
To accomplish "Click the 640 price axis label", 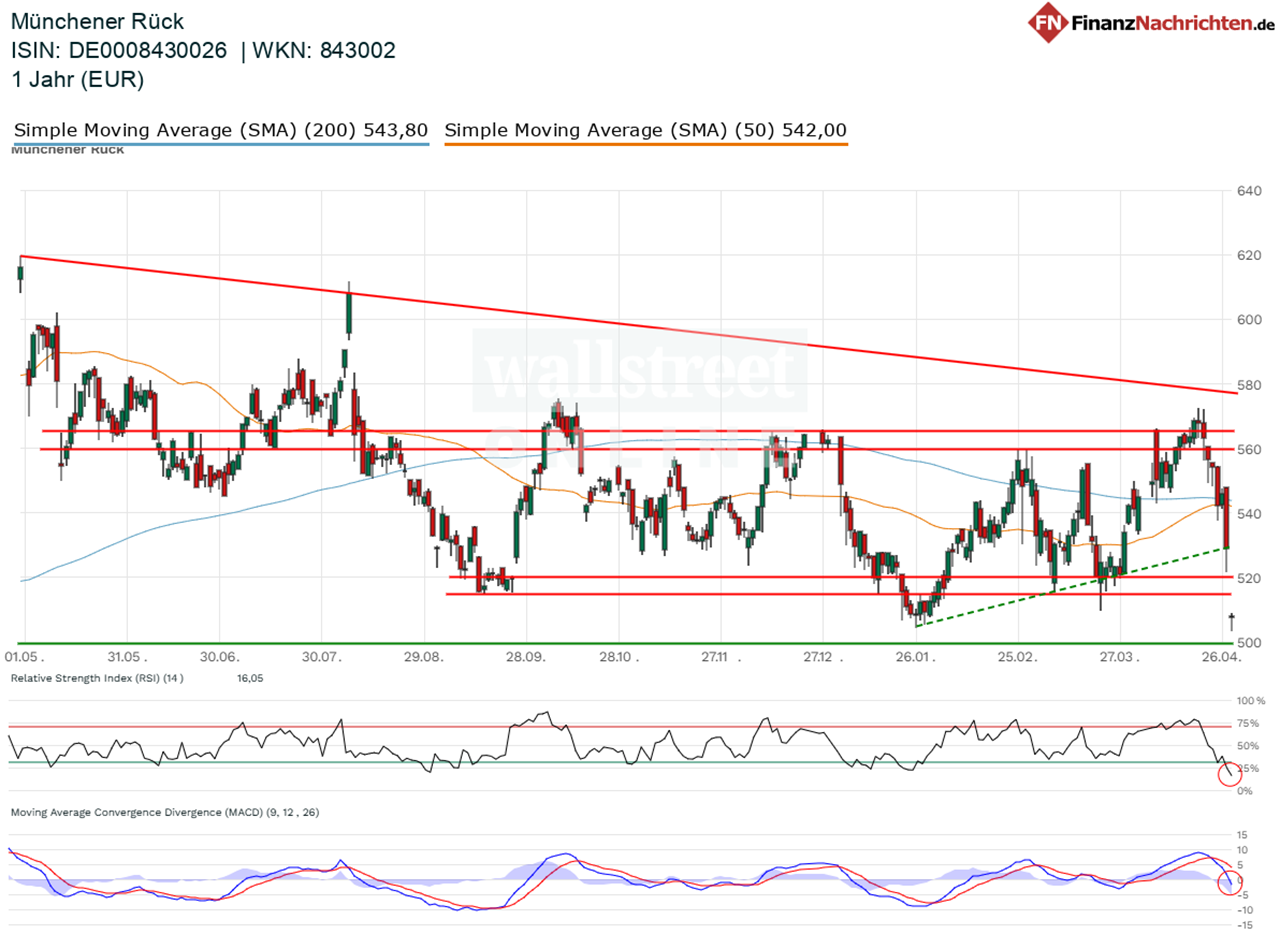I will coord(1251,191).
